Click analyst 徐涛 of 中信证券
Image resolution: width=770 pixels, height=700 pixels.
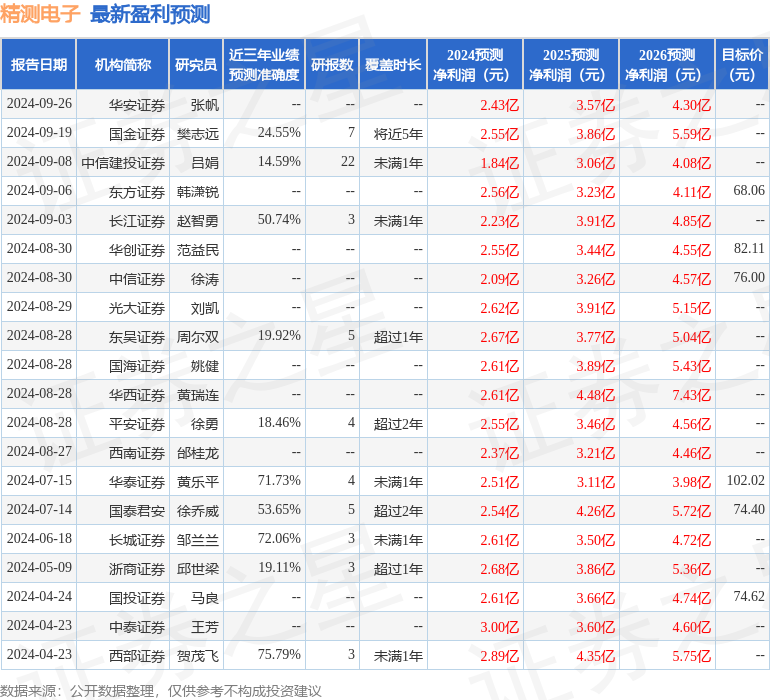click(204, 279)
